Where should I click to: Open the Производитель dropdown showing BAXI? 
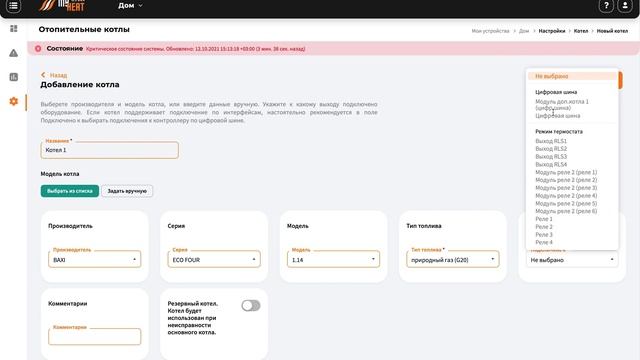click(x=95, y=260)
